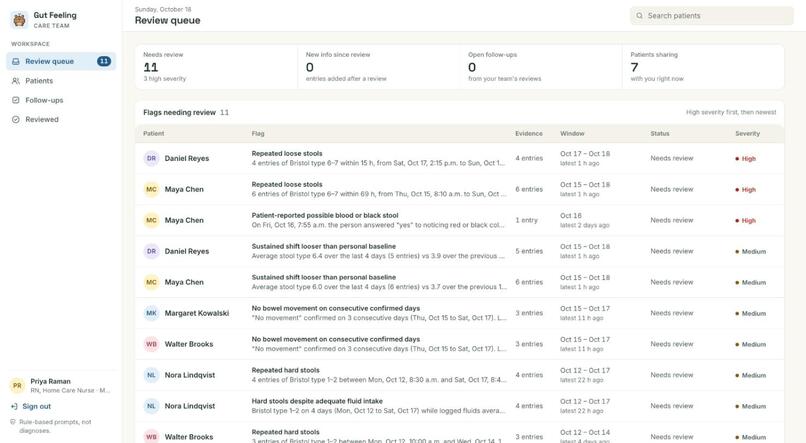Click the Gut Feeling hedgehog logo
The height and width of the screenshot is (443, 806).
tap(20, 20)
